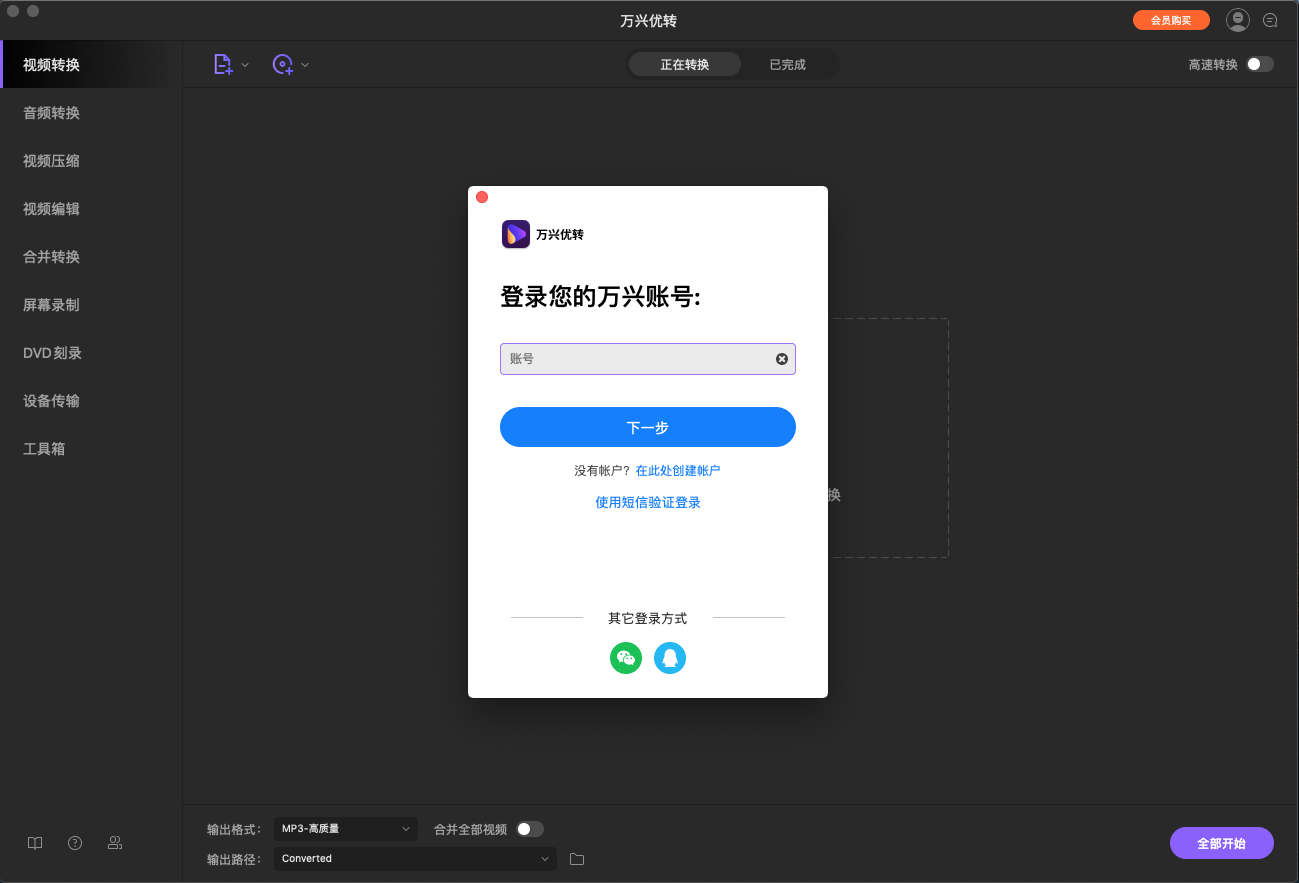Click the add files icon in toolbar

(x=223, y=63)
